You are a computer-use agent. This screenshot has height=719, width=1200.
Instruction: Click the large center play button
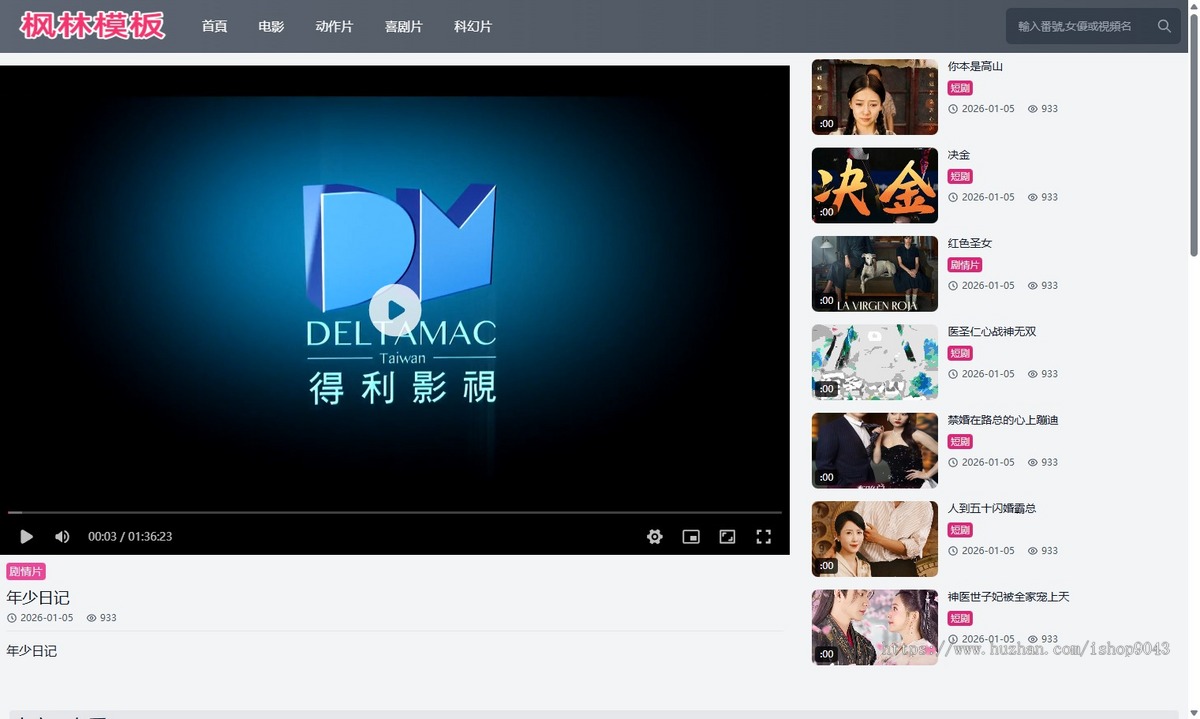point(395,311)
